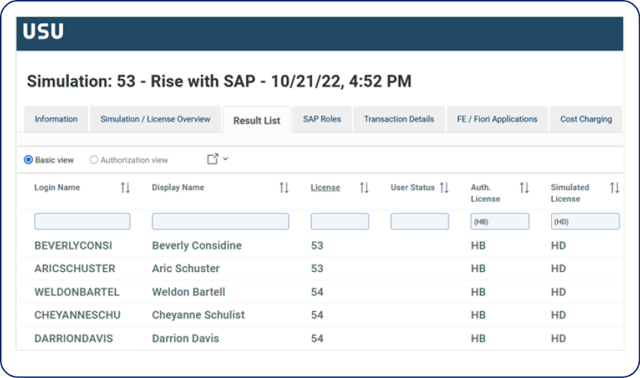640x378 pixels.
Task: Click the License column header link
Action: (325, 188)
